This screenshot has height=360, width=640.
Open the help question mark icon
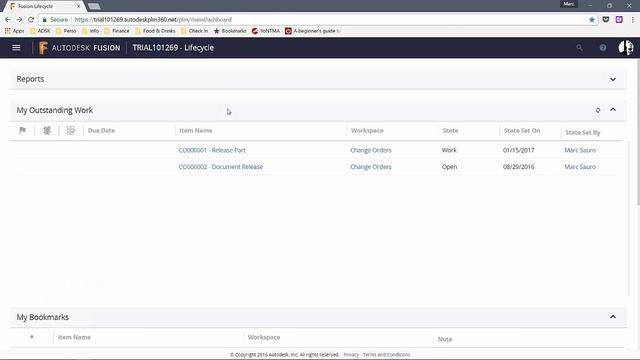603,48
